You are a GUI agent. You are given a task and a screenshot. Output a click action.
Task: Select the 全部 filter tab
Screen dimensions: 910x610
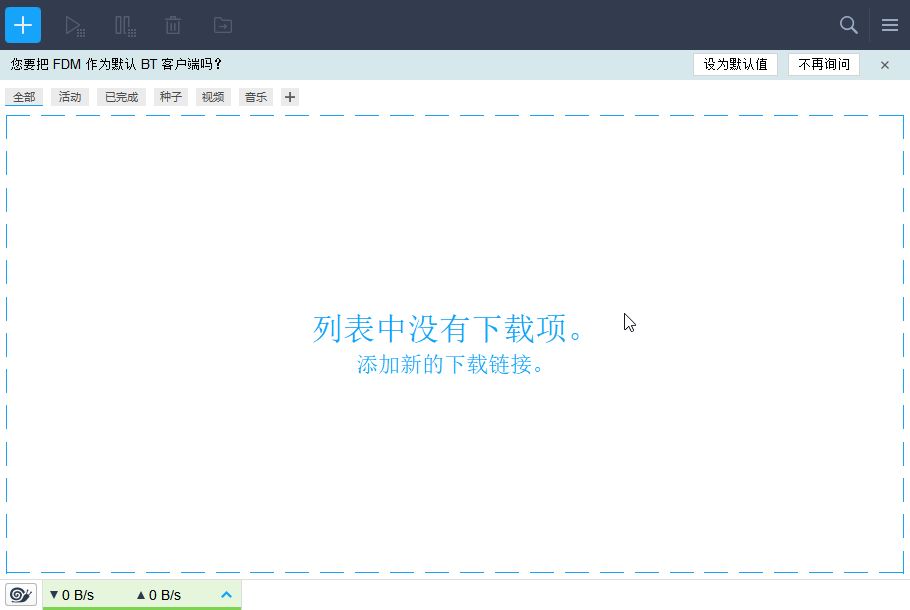(x=24, y=97)
